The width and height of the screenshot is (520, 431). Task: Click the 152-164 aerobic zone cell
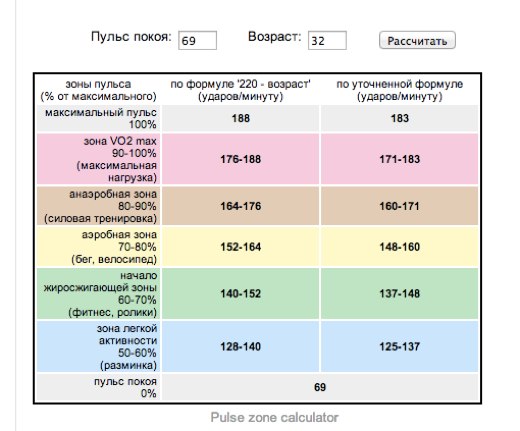pos(240,247)
